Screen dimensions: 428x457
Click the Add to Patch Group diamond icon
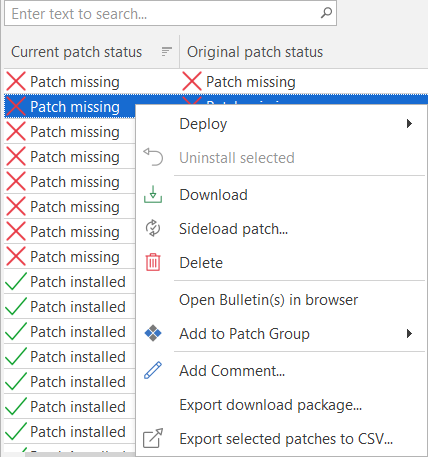coord(153,333)
